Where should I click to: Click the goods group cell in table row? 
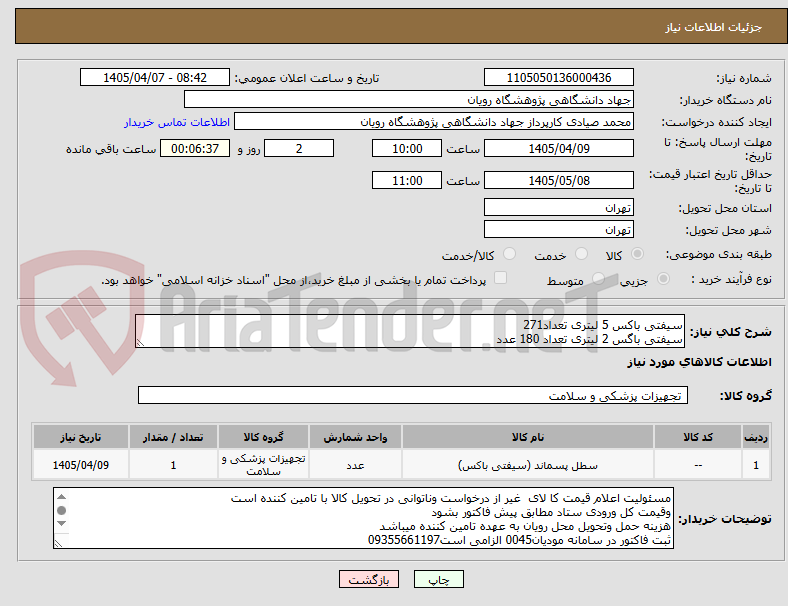[x=263, y=465]
